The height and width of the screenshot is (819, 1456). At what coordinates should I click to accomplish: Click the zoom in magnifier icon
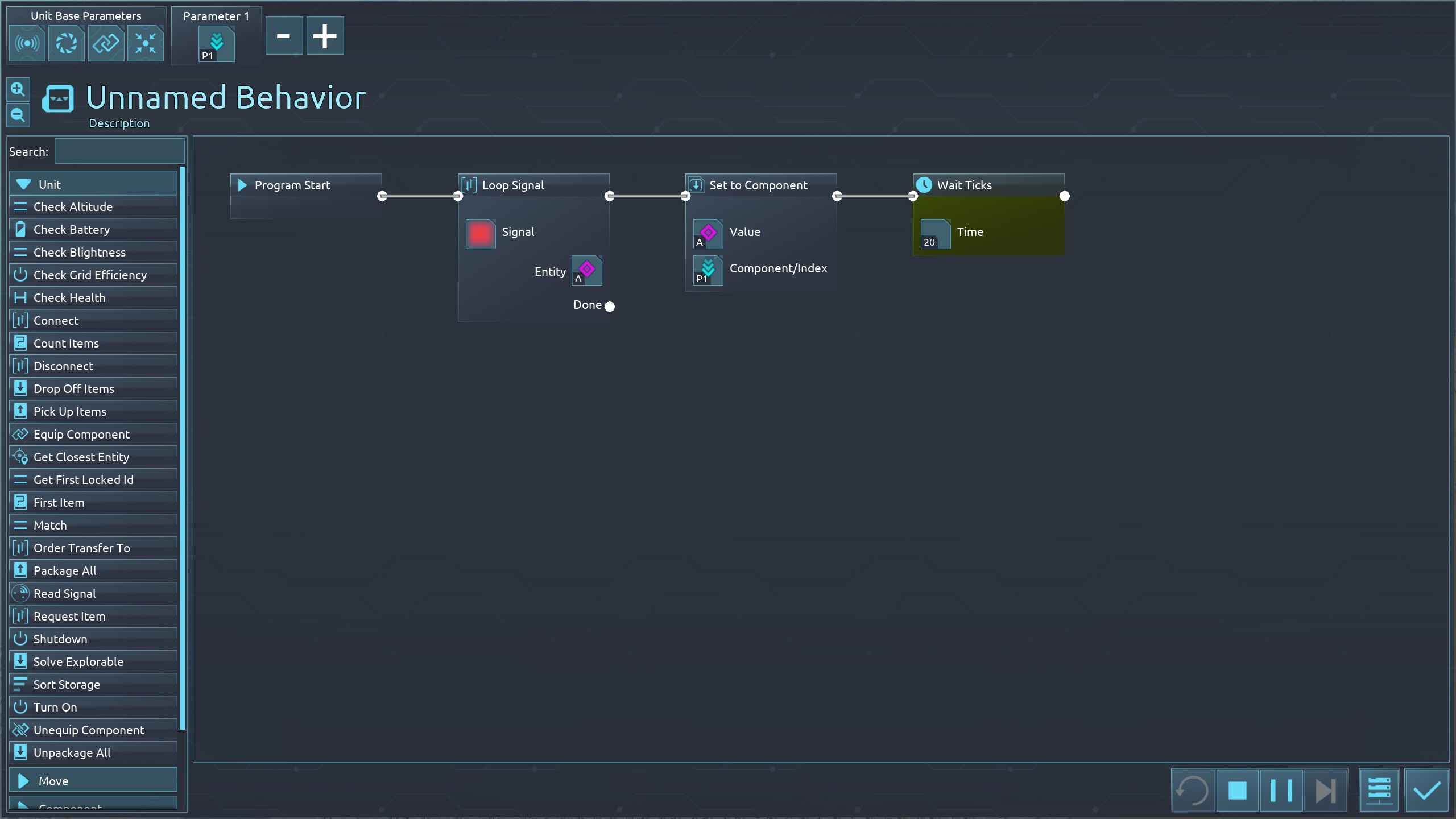18,89
